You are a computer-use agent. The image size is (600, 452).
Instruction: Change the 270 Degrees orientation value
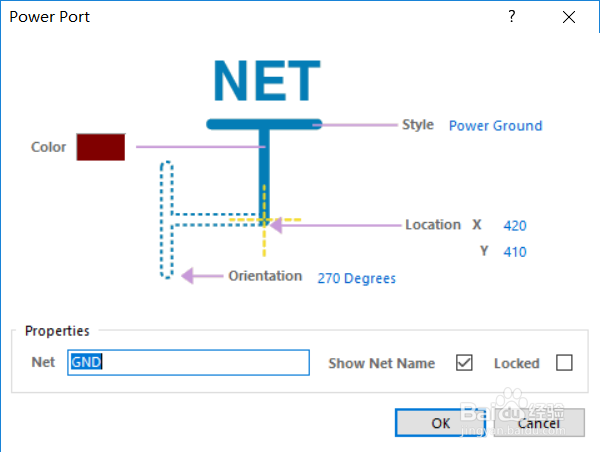(356, 278)
